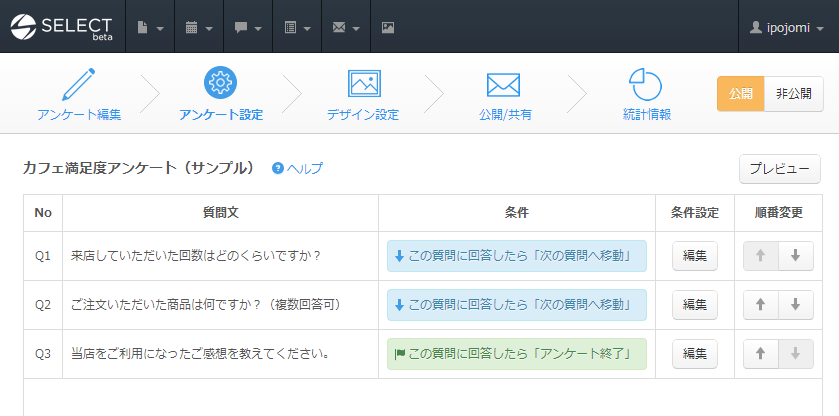This screenshot has height=416, width=839.
Task: Click the help question mark icon
Action: pos(278,168)
